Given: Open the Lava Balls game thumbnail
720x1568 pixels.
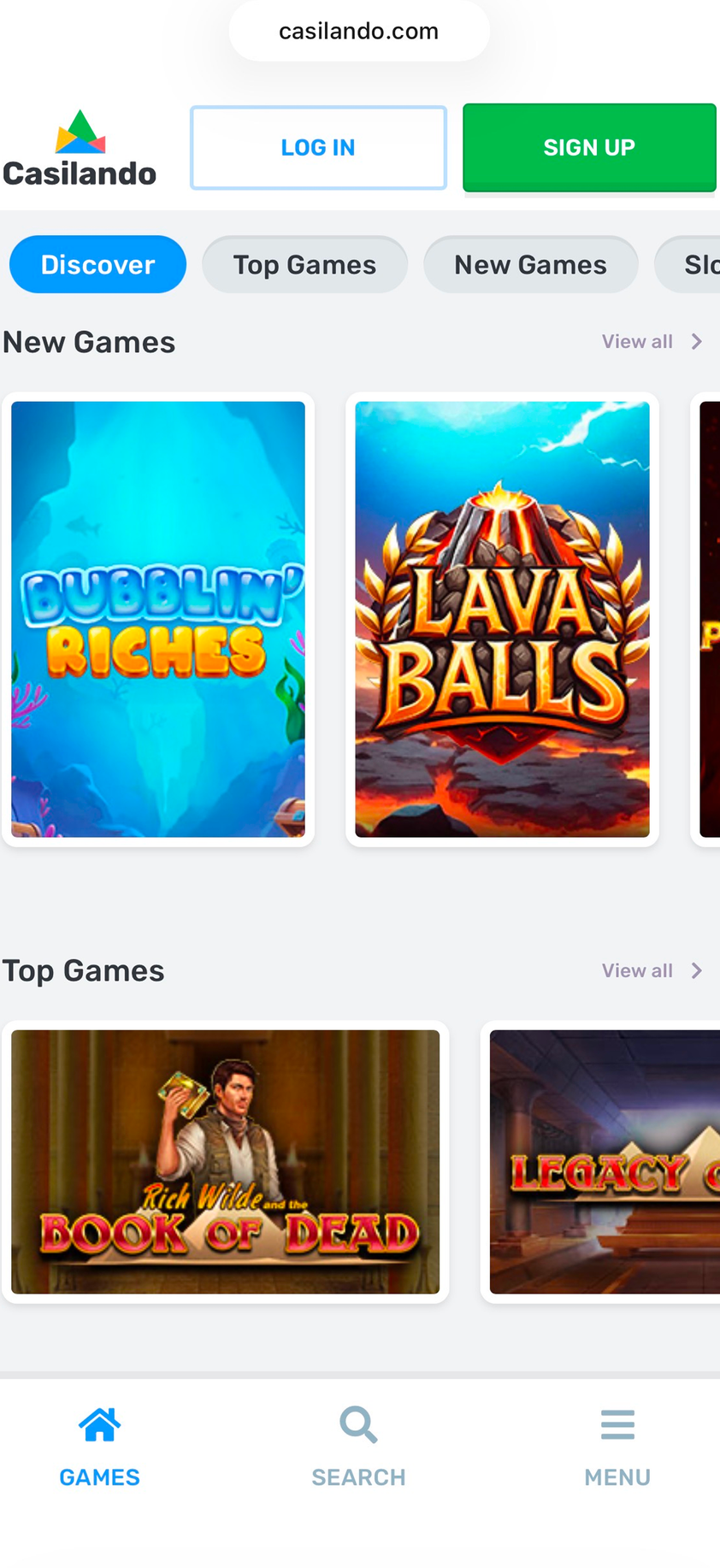Looking at the screenshot, I should point(502,620).
